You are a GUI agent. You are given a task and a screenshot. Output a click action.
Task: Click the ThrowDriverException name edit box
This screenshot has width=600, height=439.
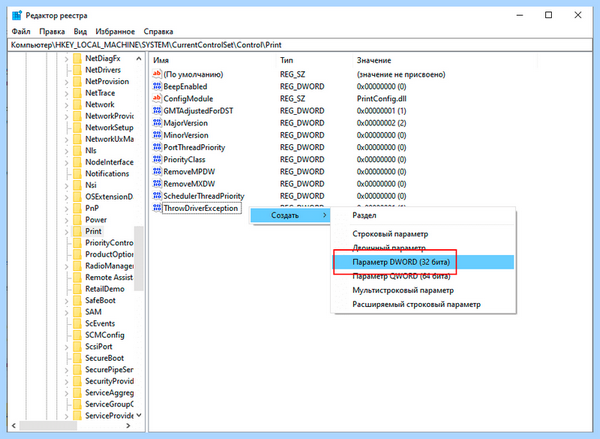(202, 208)
